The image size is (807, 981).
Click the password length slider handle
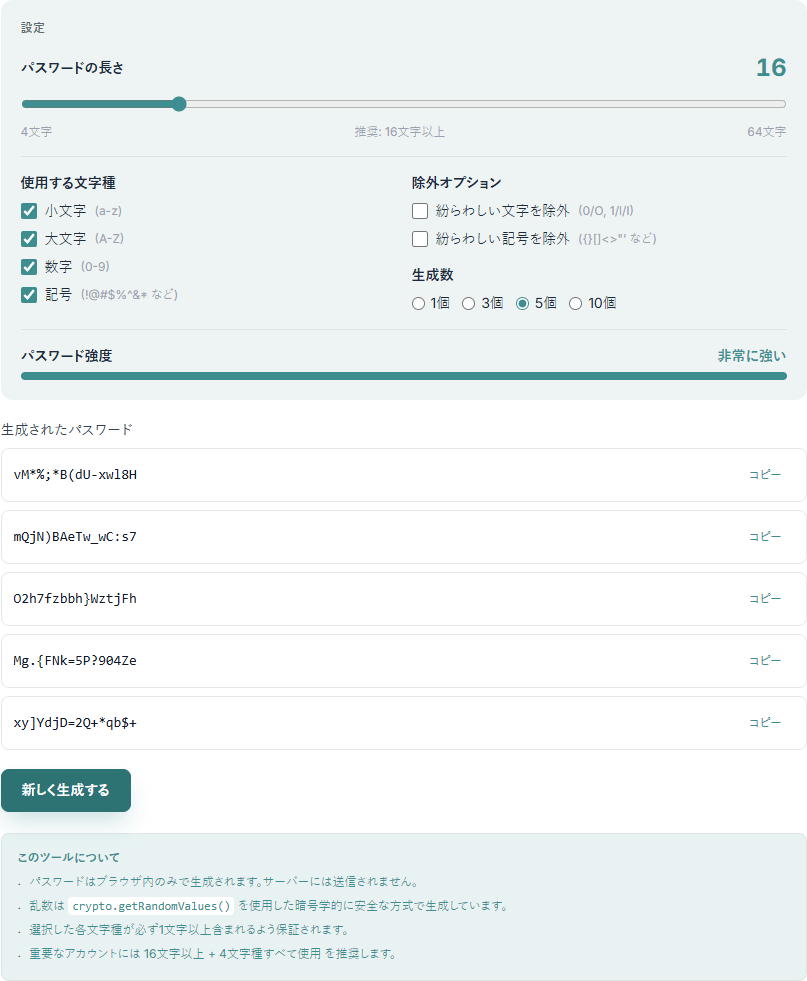coord(179,104)
